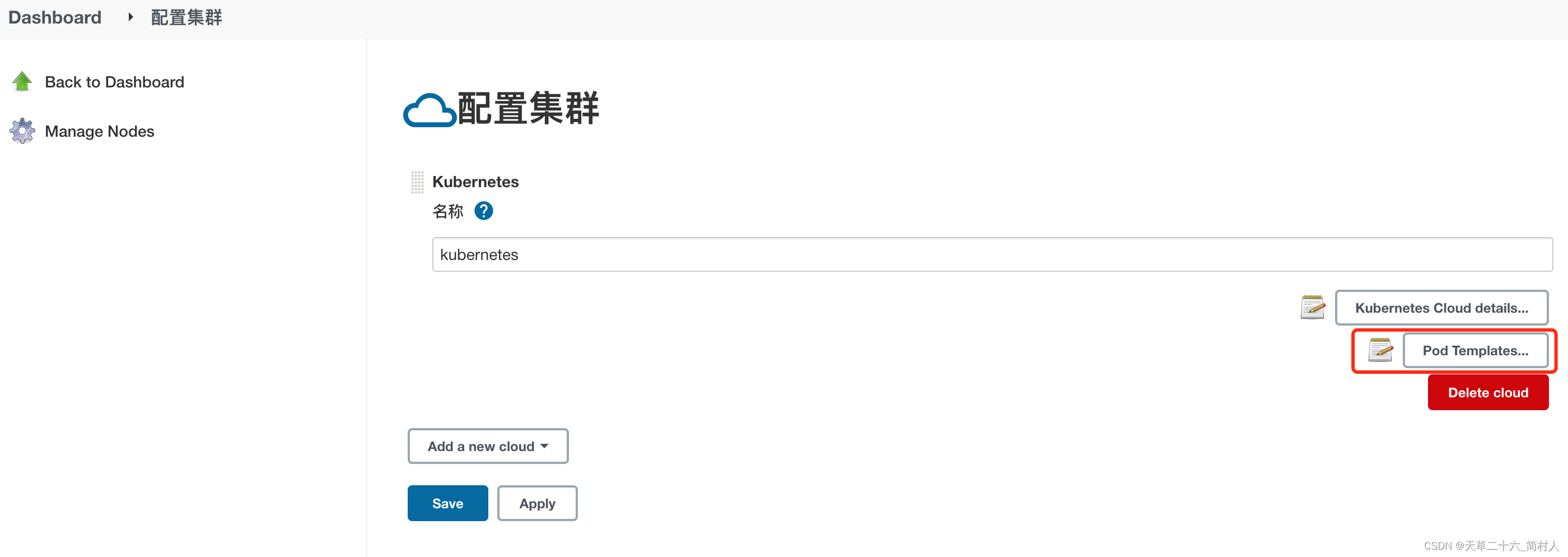Open the Back to Dashboard link
Screen dimensions: 1568x557
pos(114,82)
